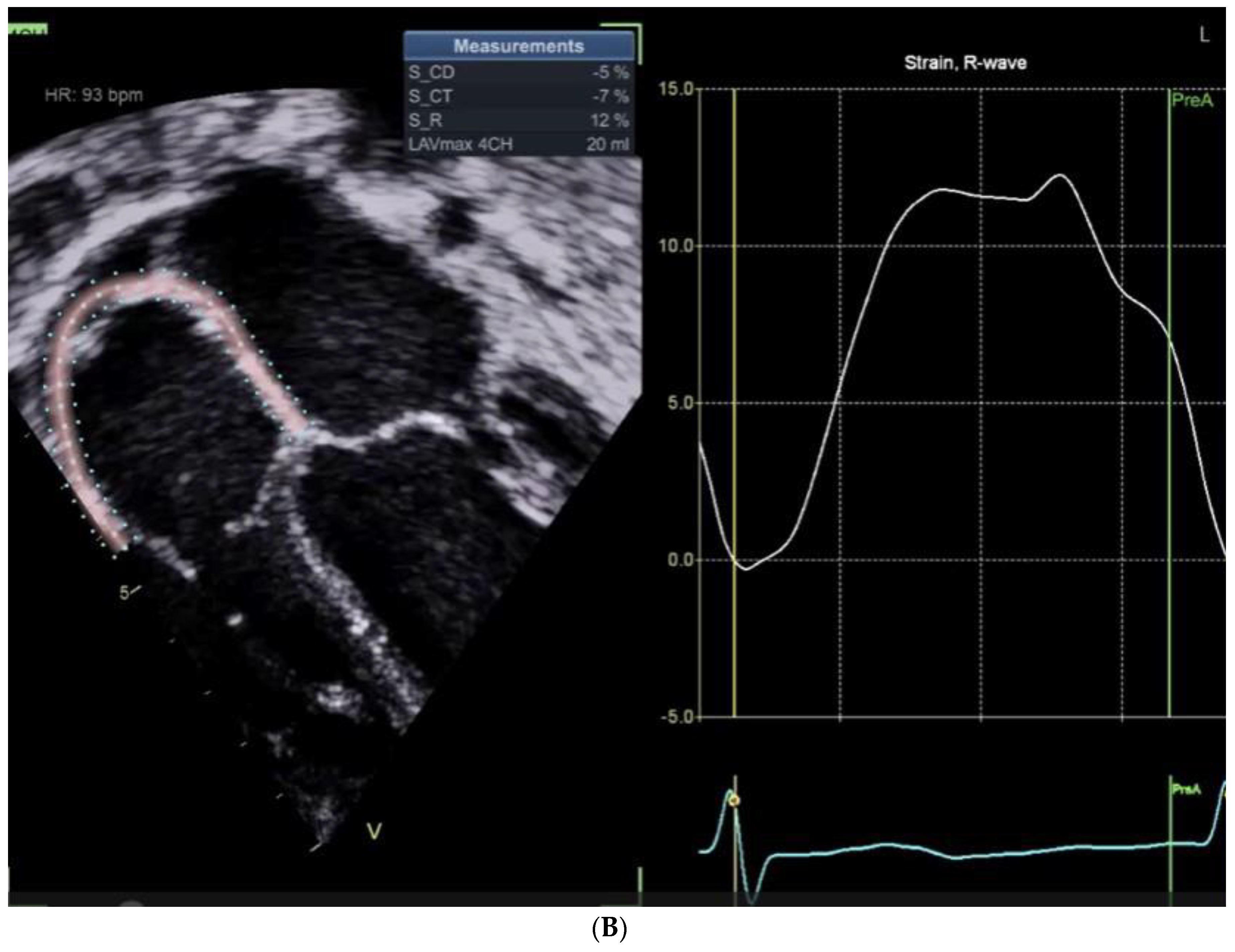Click the Measurements panel header

[x=518, y=46]
